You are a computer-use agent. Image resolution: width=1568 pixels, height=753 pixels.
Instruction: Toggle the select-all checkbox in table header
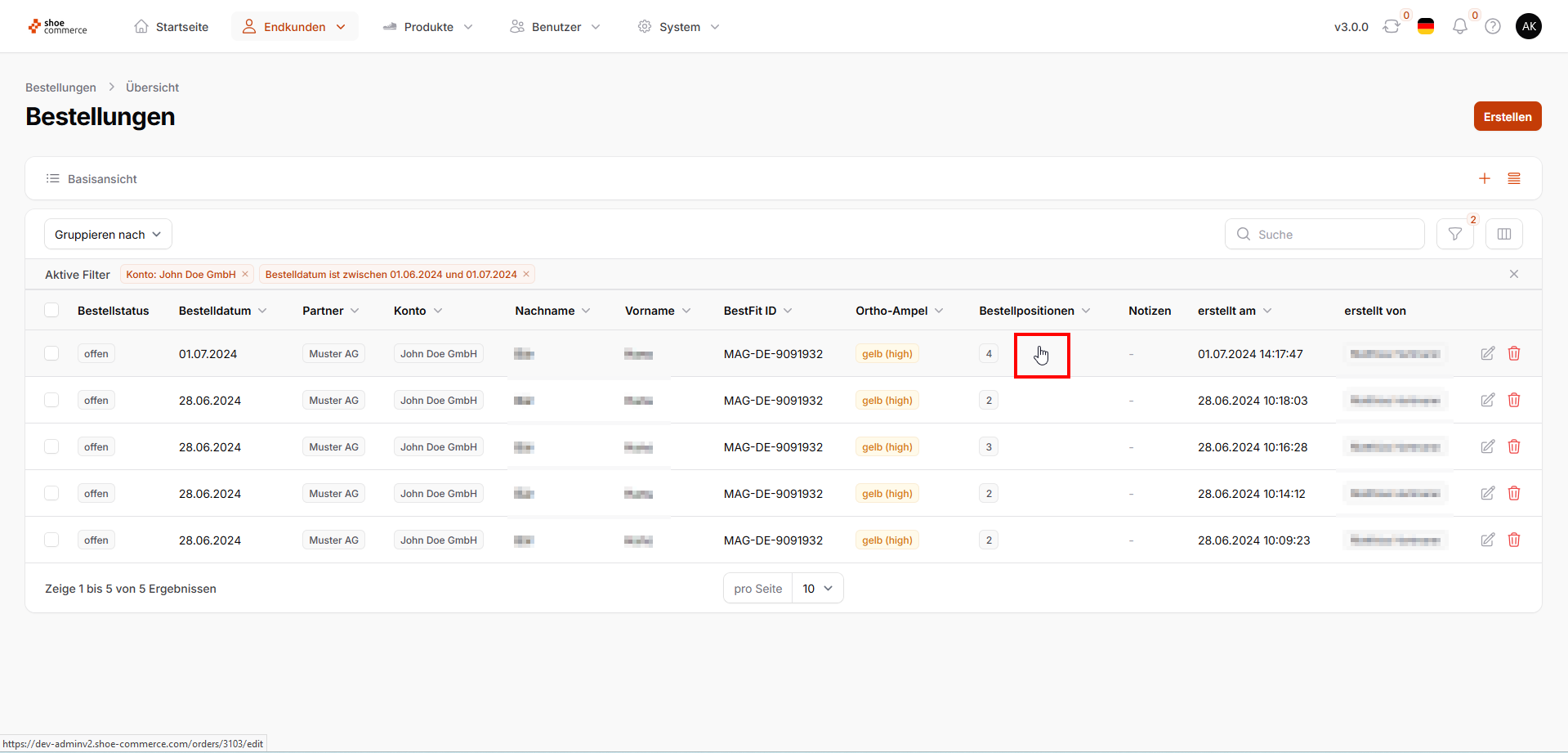(x=51, y=311)
